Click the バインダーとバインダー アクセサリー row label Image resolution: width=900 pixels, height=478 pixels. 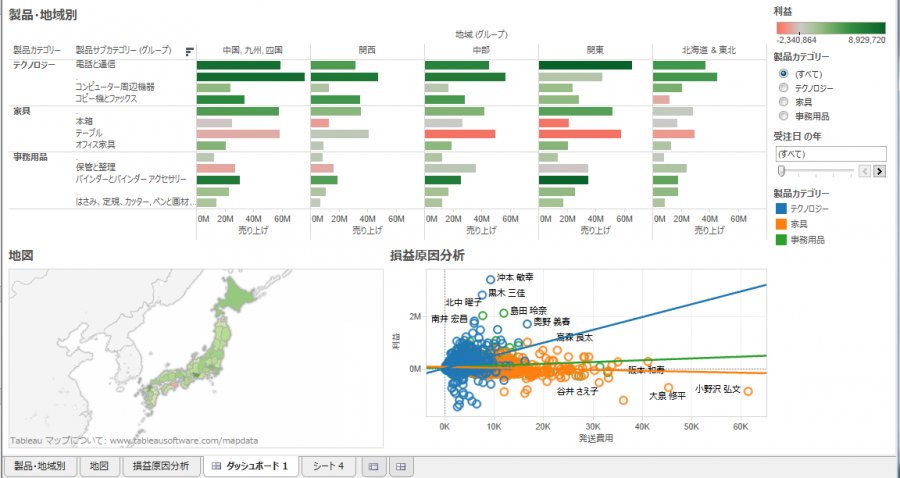(x=131, y=180)
